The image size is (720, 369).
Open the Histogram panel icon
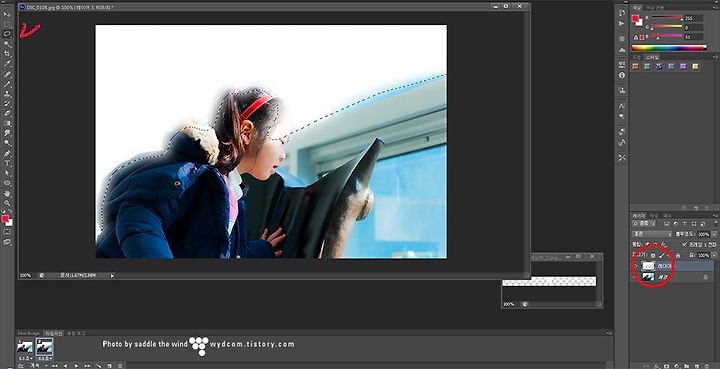(622, 49)
